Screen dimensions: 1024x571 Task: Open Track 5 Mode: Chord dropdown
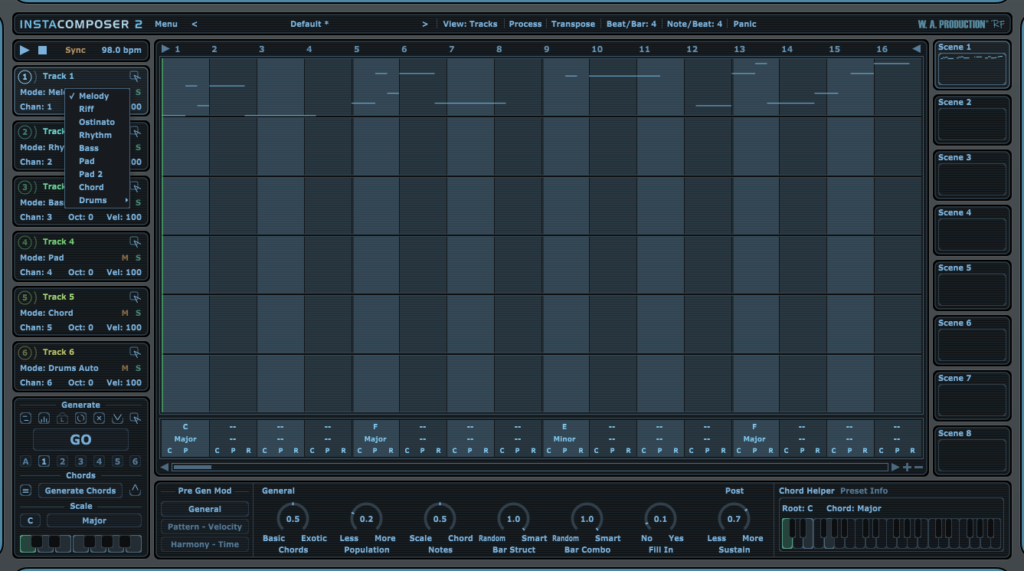click(x=46, y=313)
